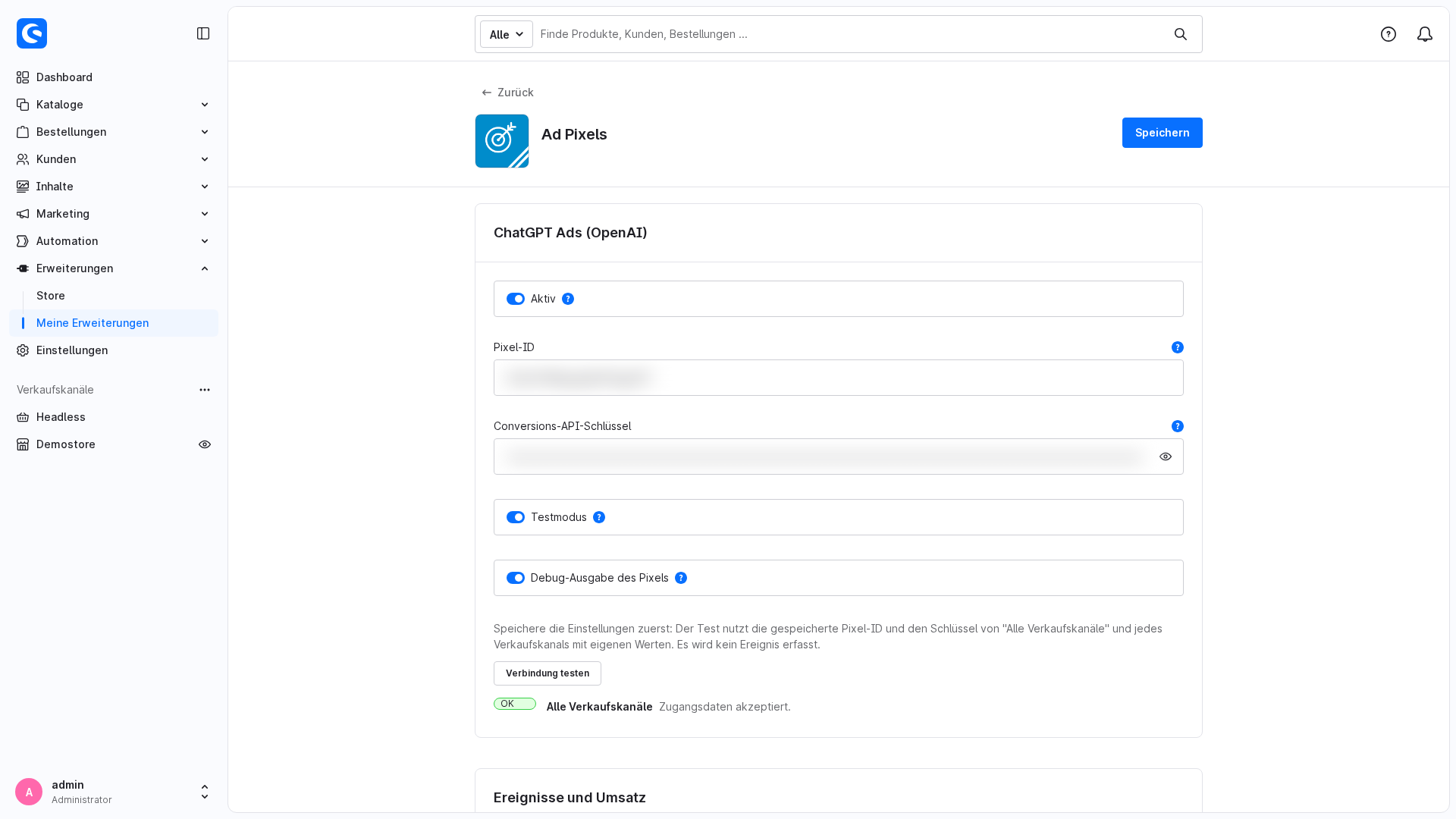Screen dimensions: 1456x819
Task: Select Meine Erweiterungen menu item
Action: (114, 323)
